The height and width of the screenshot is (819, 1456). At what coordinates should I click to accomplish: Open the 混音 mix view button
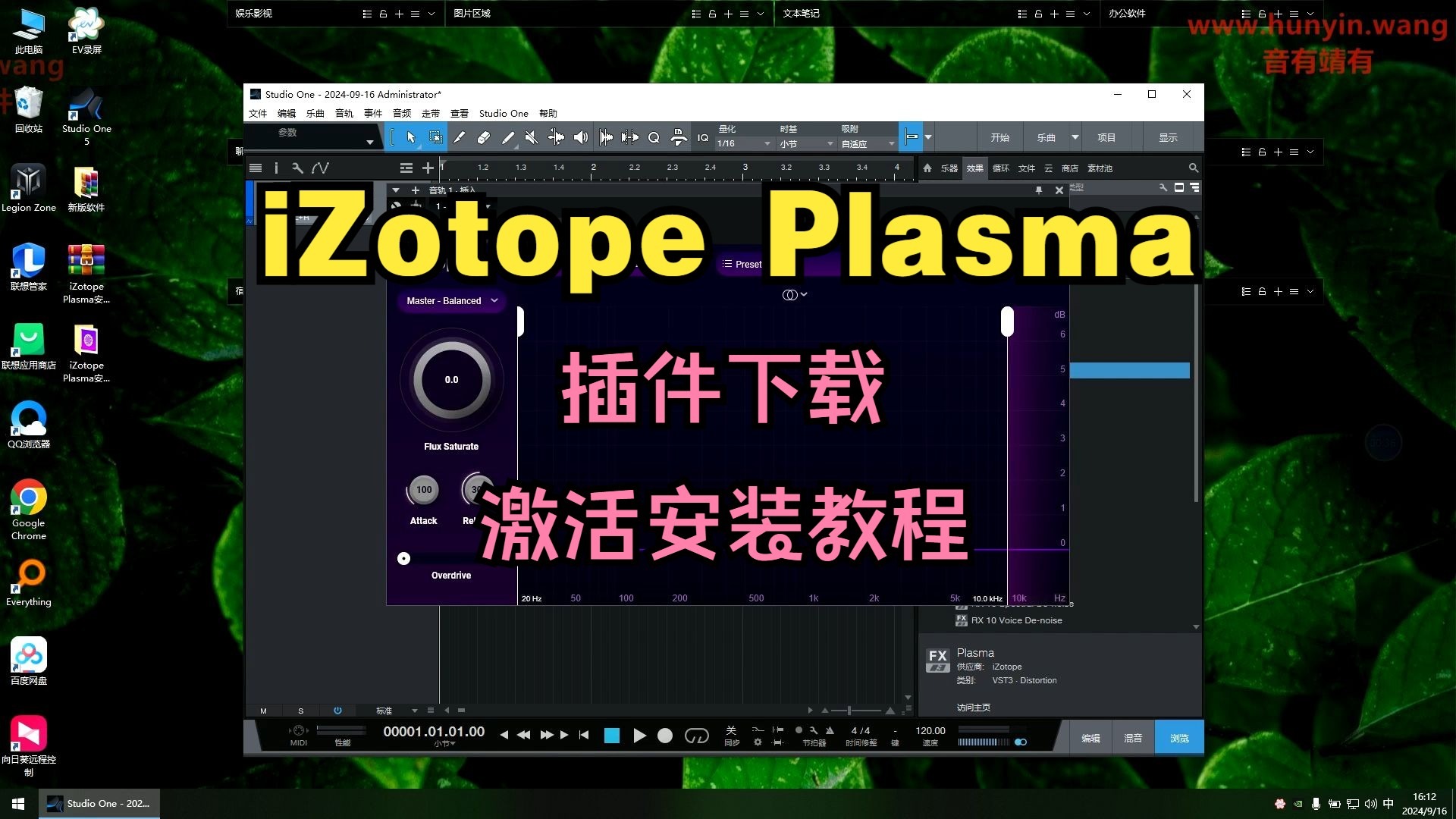(1133, 738)
